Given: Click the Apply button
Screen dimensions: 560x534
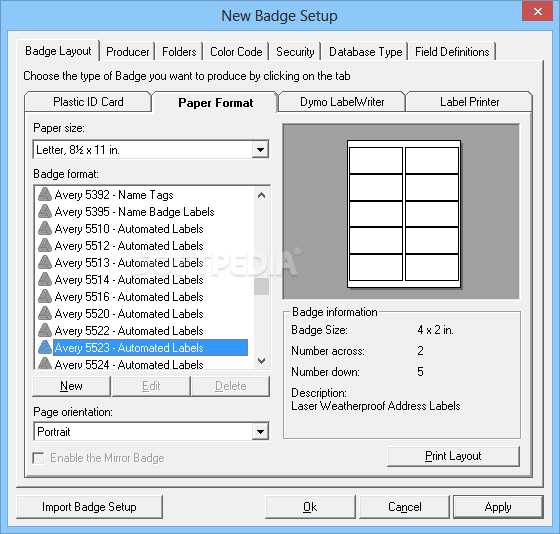Looking at the screenshot, I should (498, 507).
